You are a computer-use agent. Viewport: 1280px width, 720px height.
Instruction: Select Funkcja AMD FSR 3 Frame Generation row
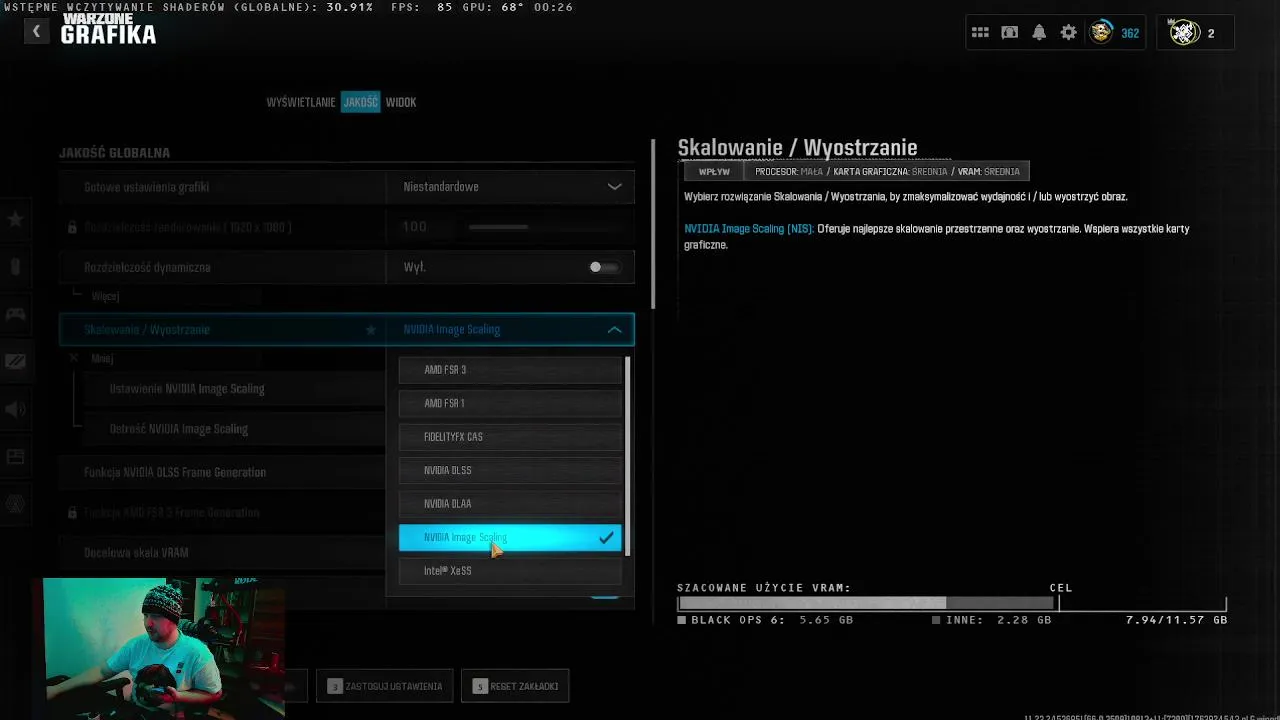pyautogui.click(x=222, y=512)
